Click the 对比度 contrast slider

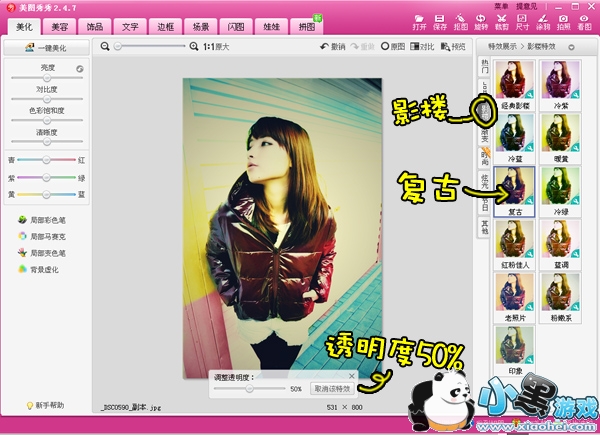[x=47, y=99]
